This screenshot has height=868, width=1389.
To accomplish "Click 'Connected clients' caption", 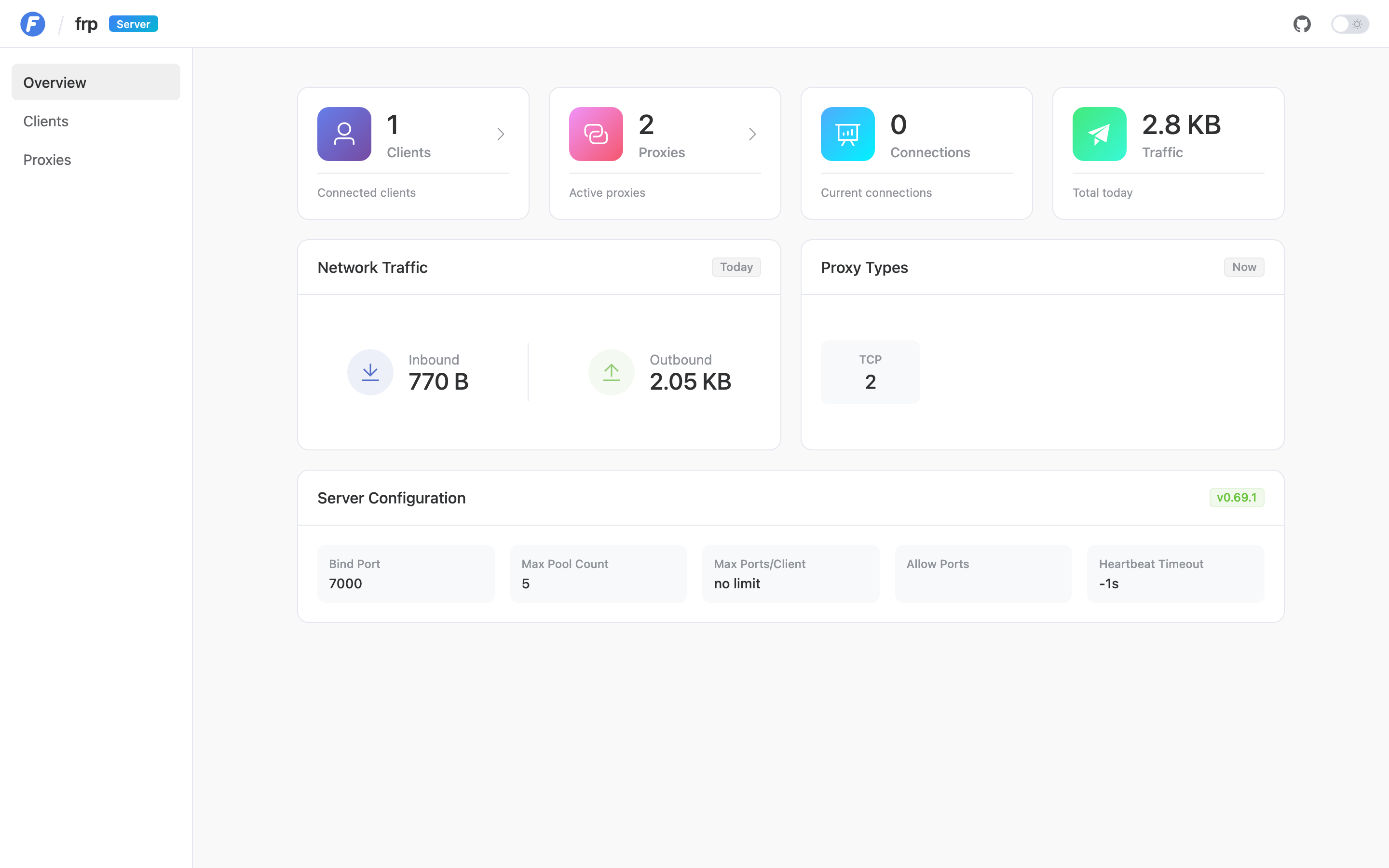I will (366, 192).
